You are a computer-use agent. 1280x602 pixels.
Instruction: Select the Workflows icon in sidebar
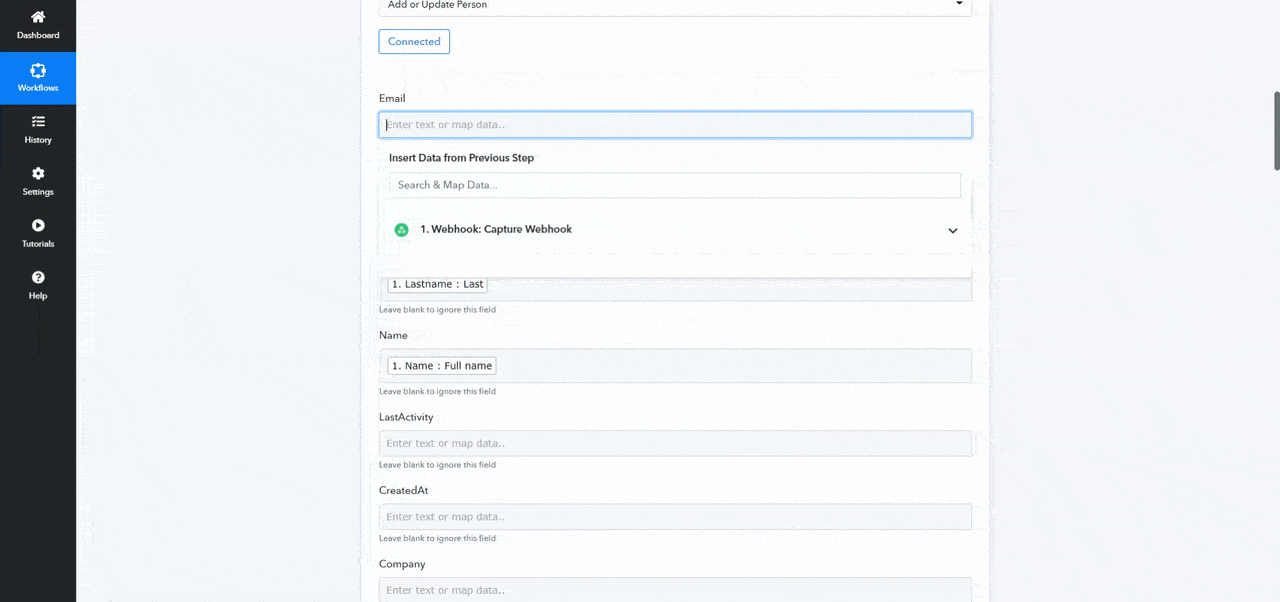point(38,70)
